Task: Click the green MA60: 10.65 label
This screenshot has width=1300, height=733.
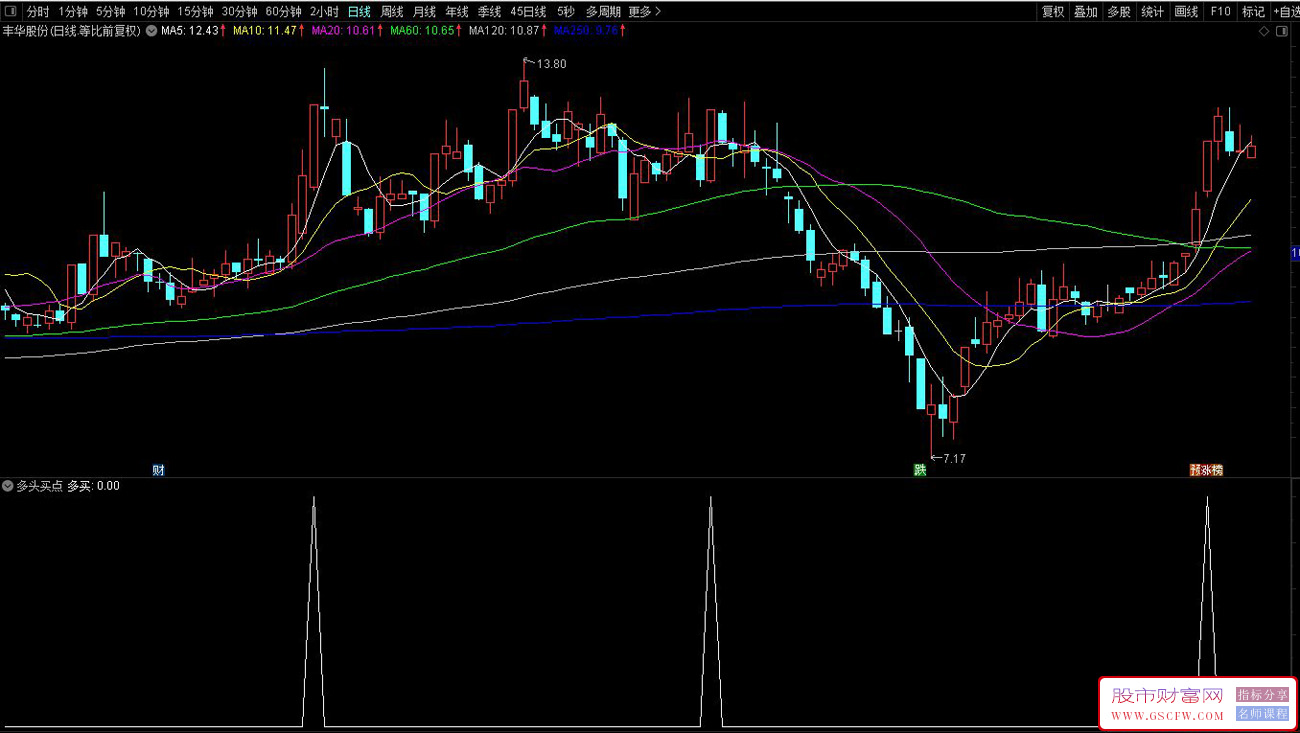Action: coord(422,32)
